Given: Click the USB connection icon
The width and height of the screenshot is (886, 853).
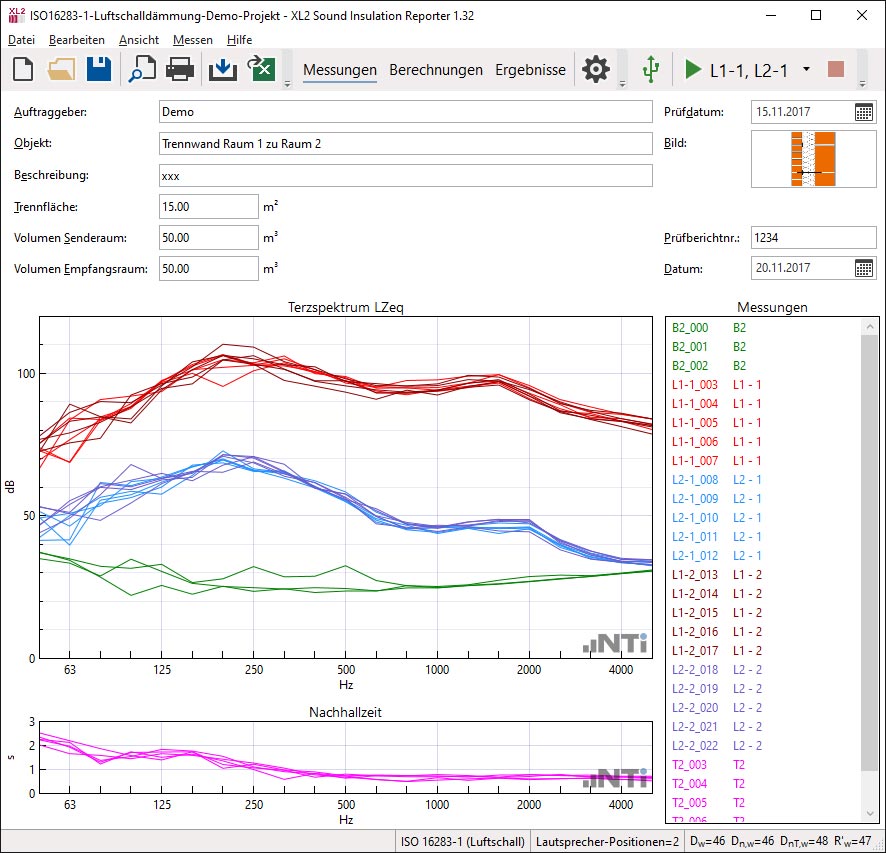Looking at the screenshot, I should 651,69.
